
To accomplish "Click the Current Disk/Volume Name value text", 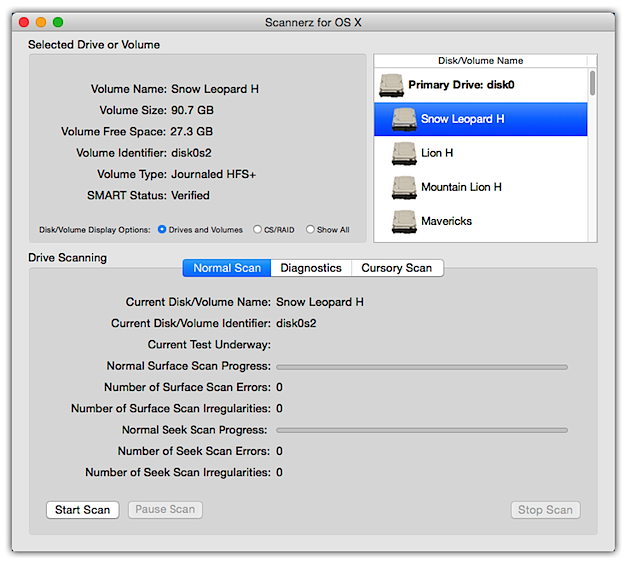I will click(320, 302).
